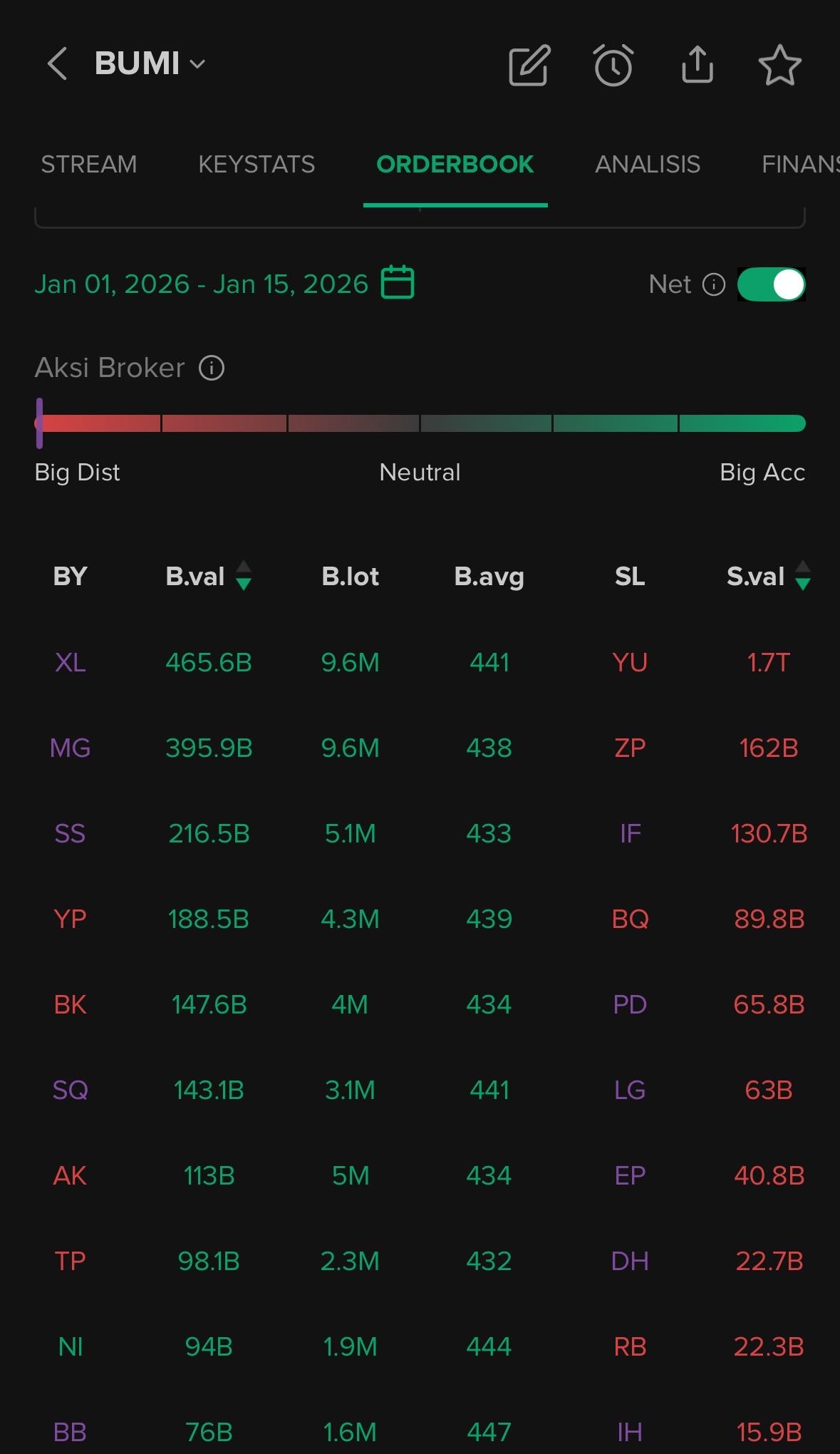The width and height of the screenshot is (840, 1454).
Task: Open the ANALISIS tab
Action: (647, 165)
